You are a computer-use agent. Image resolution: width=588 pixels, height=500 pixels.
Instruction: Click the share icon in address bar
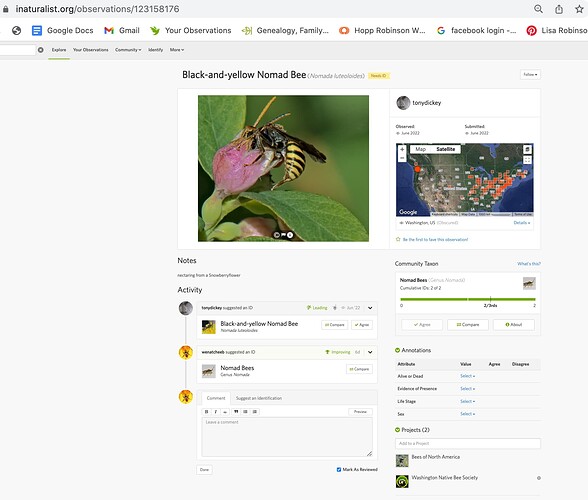coord(559,9)
